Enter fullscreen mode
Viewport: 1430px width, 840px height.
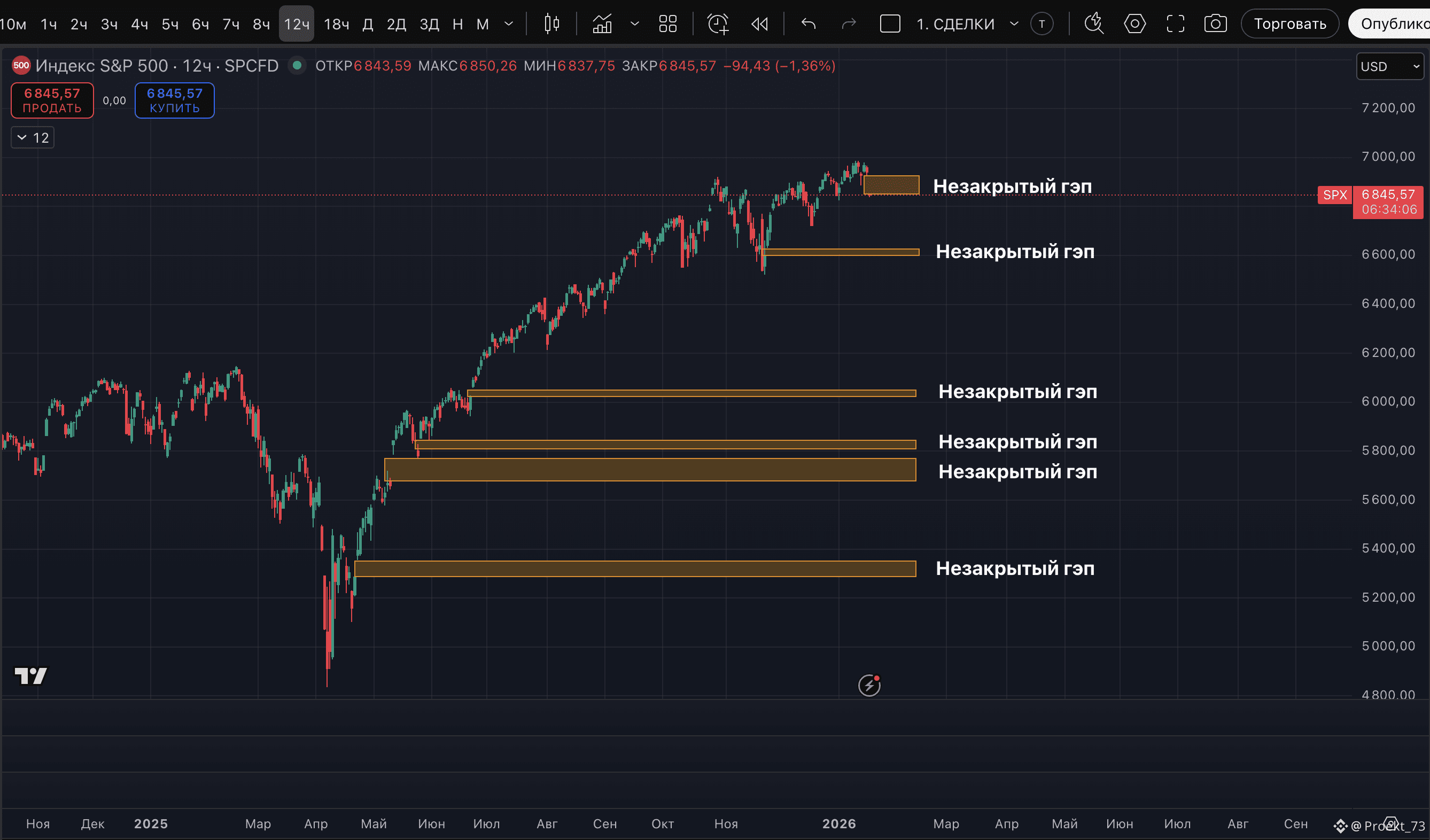pos(1175,24)
